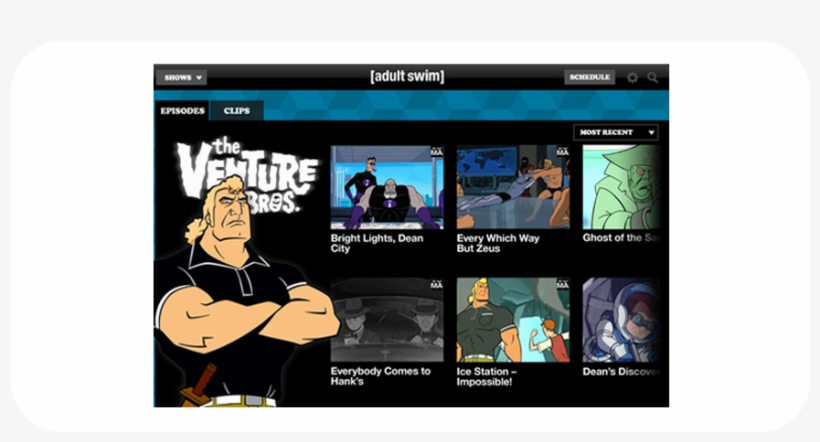Switch to the Episodes tab
The image size is (820, 442).
pos(182,111)
